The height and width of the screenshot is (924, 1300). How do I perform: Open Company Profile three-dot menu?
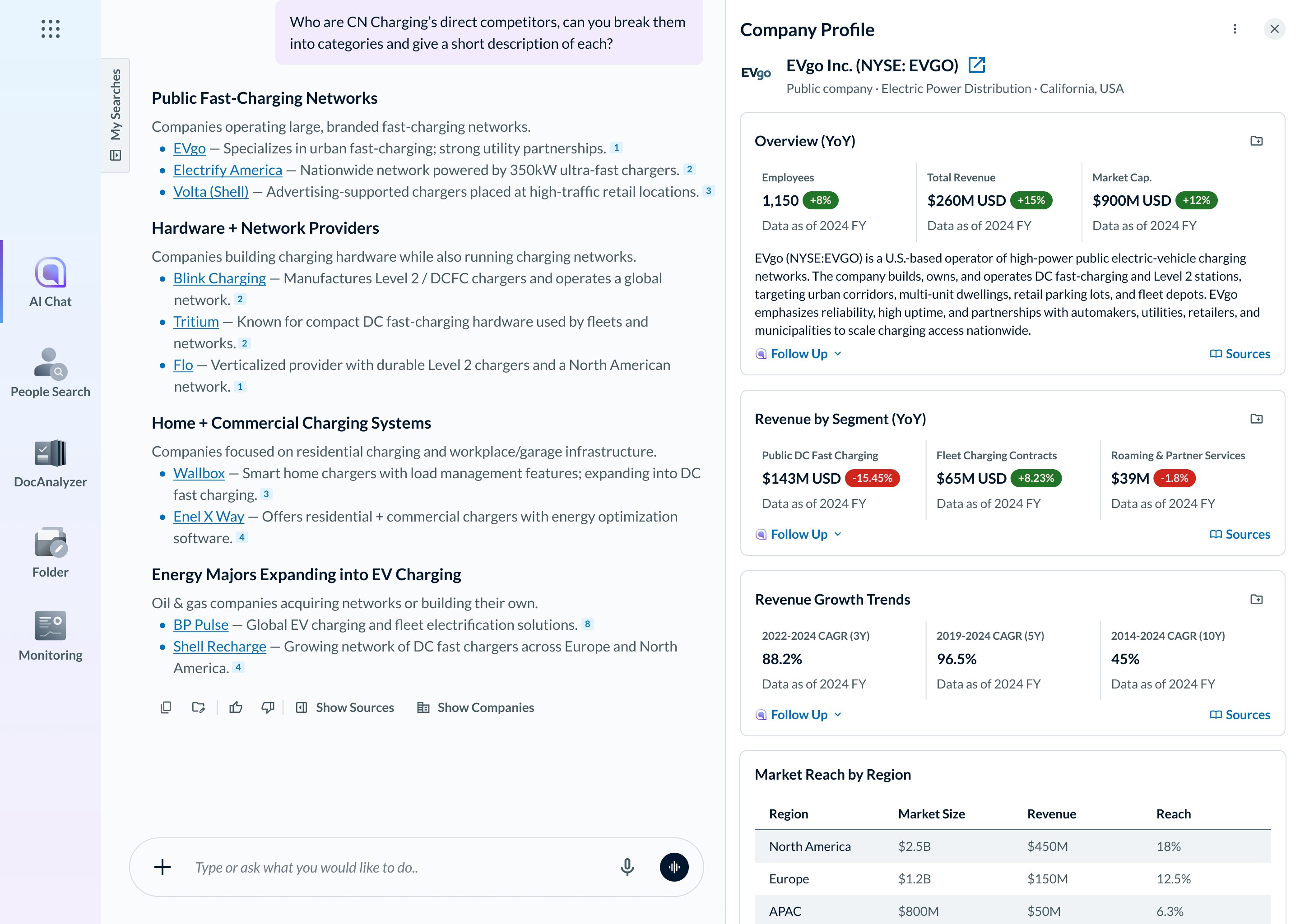(x=1235, y=29)
